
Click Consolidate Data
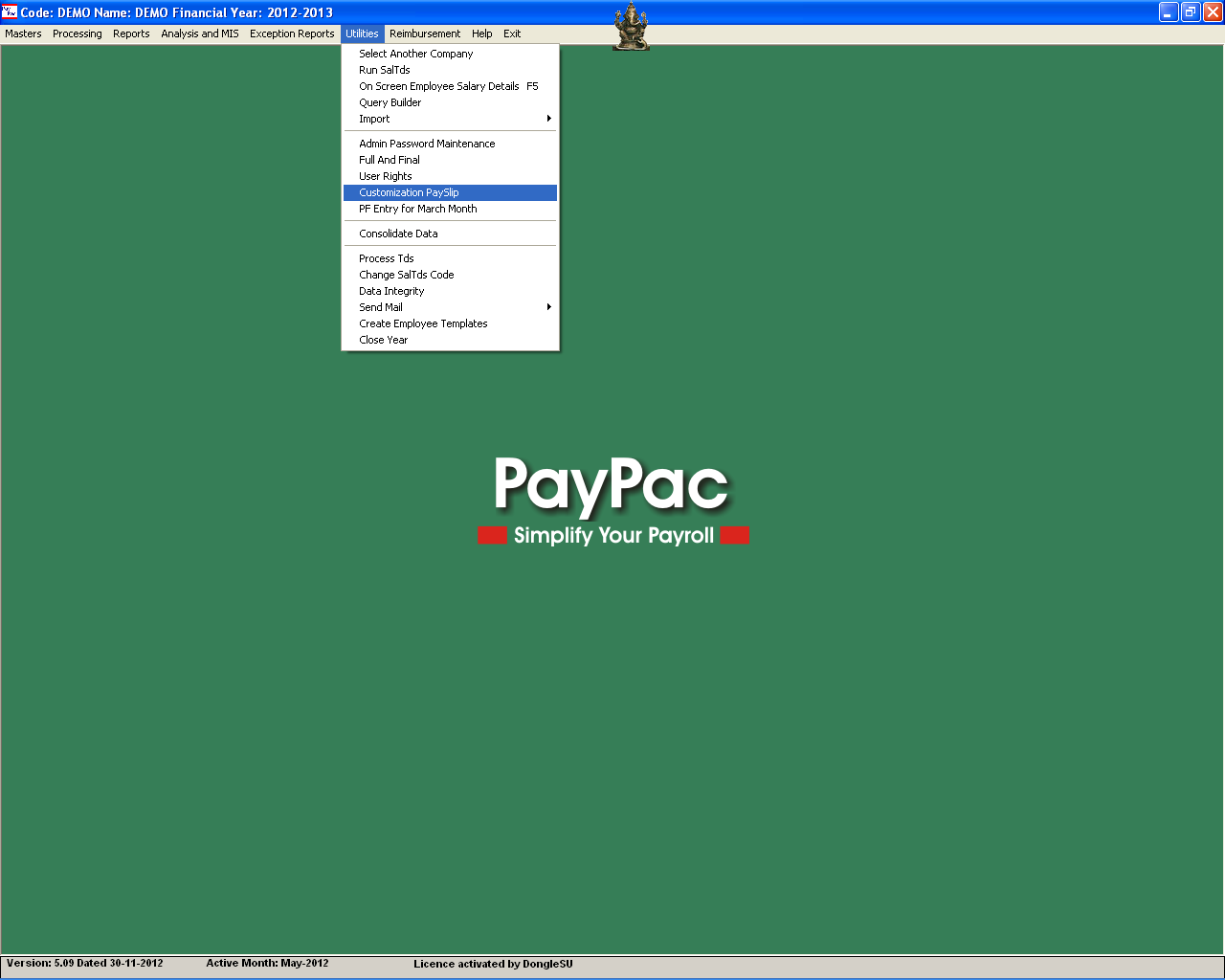pos(450,234)
